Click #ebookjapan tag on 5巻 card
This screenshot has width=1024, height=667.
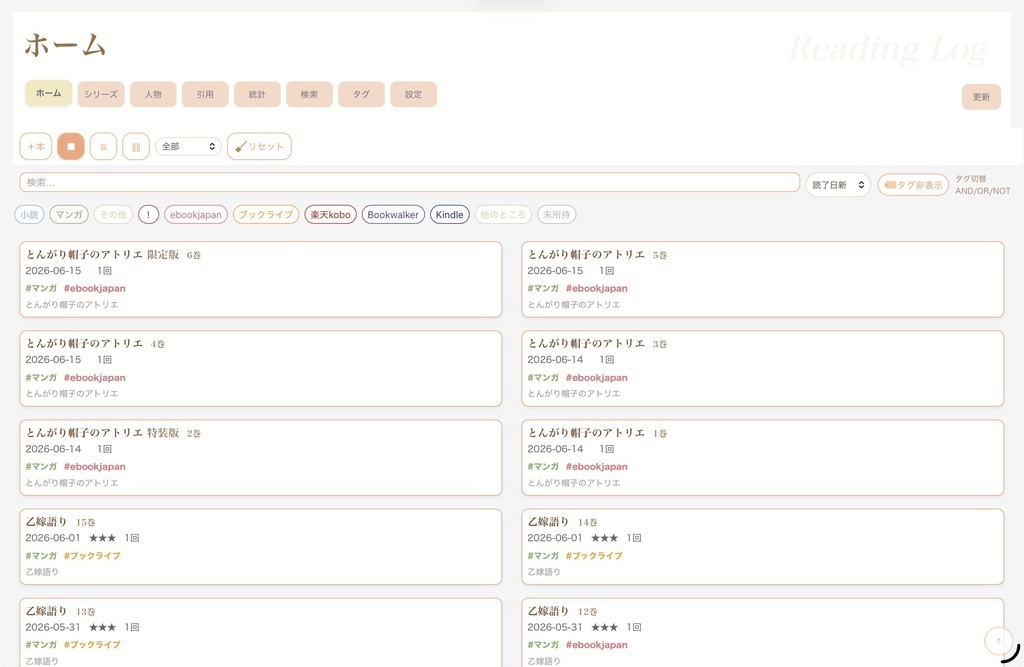pos(596,288)
